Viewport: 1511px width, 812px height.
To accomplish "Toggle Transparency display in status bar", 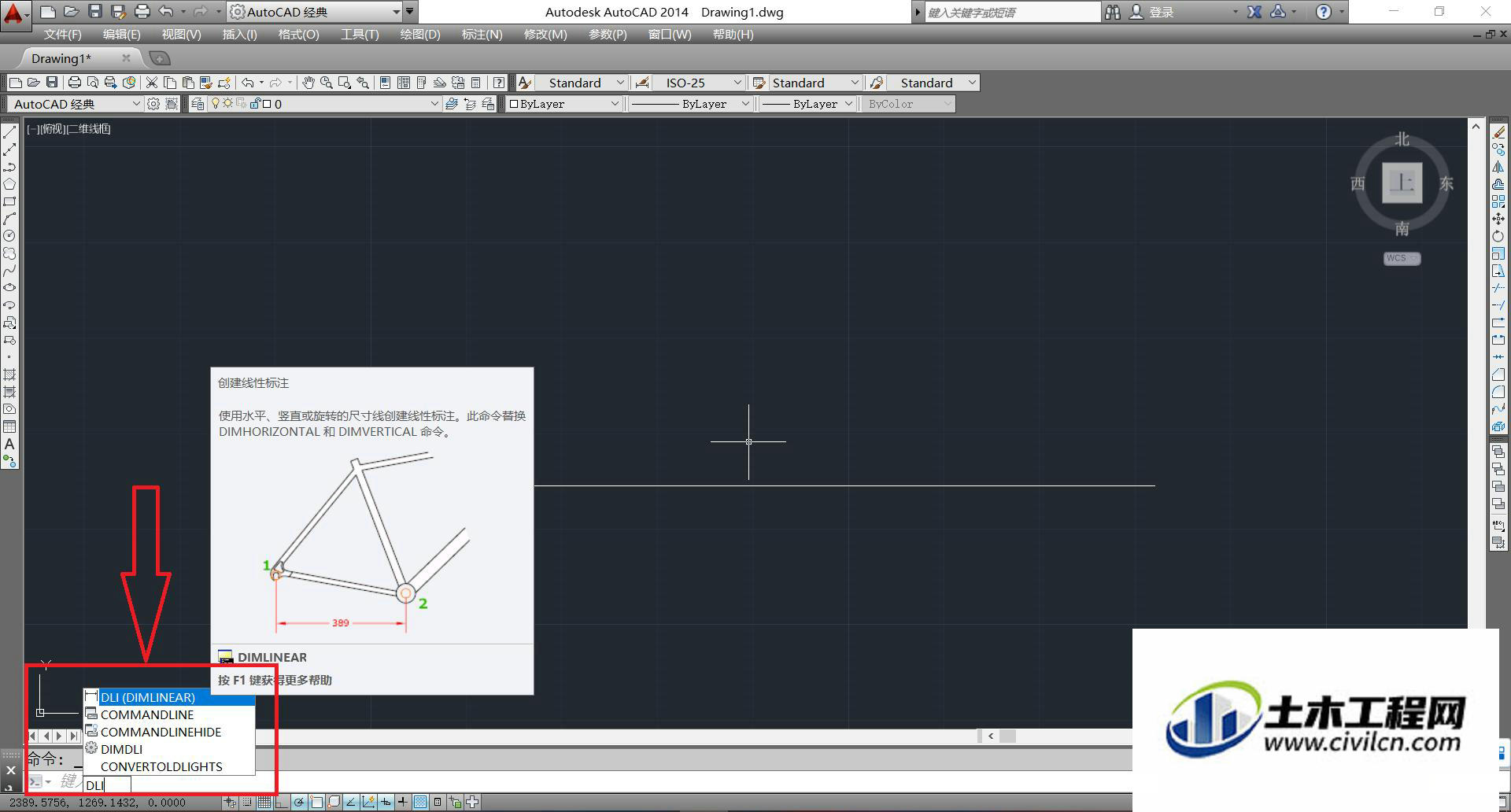I will (x=420, y=803).
